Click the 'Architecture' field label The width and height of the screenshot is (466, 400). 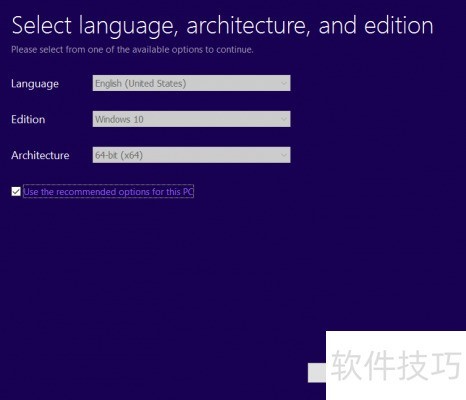point(40,155)
